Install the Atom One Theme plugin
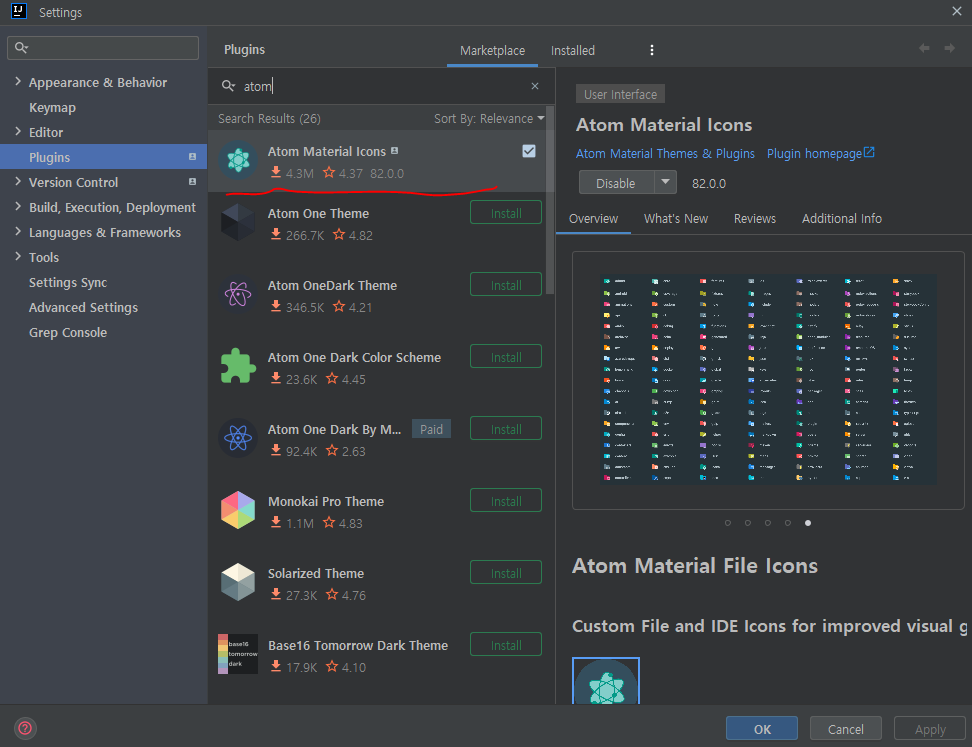 tap(506, 213)
